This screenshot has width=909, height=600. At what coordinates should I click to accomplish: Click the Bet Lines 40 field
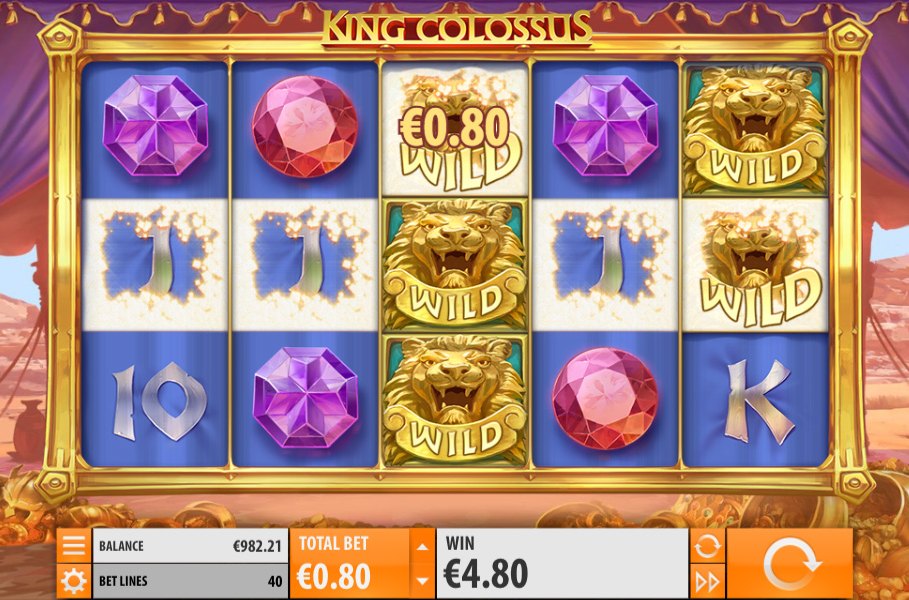[190, 581]
